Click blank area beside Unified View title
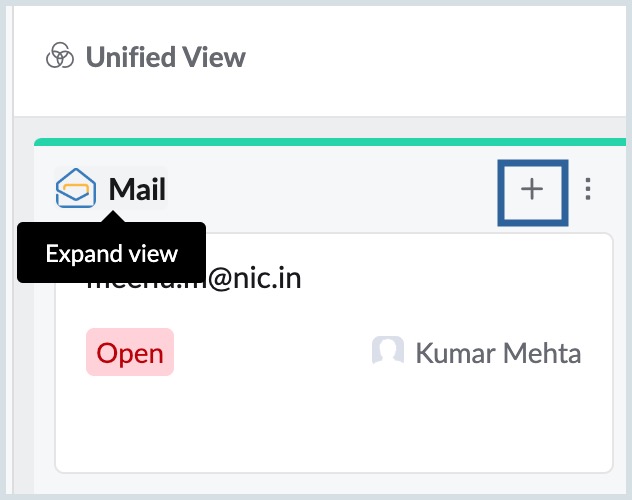632x500 pixels. 433,57
